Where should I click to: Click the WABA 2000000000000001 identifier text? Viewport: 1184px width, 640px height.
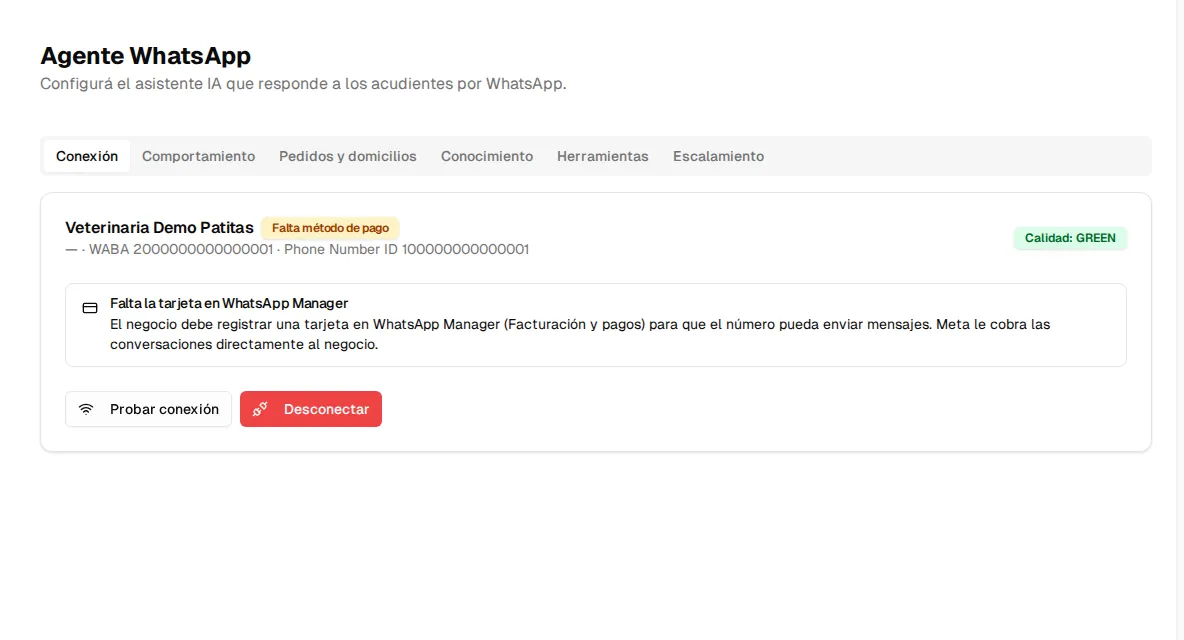point(180,250)
